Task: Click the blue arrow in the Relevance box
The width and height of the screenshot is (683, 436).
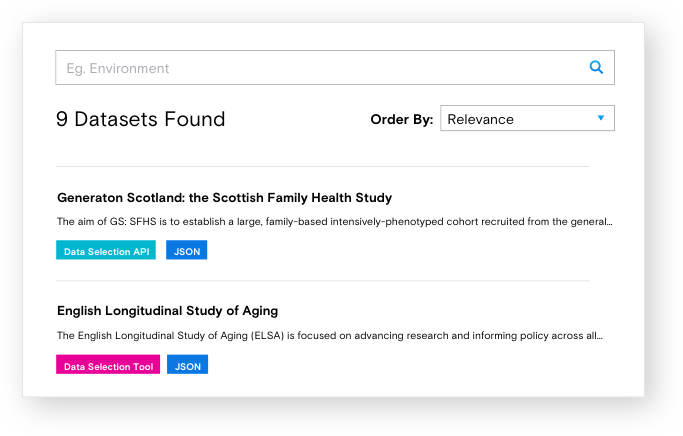Action: point(600,118)
